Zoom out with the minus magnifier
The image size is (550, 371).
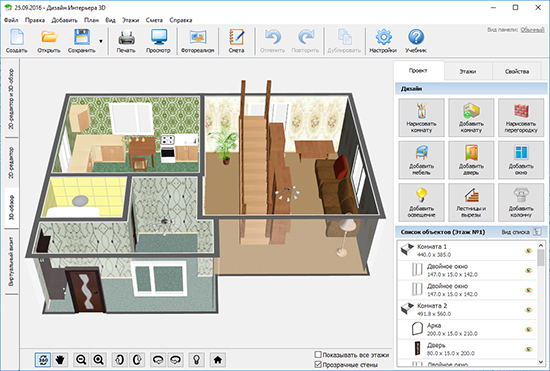pos(81,359)
